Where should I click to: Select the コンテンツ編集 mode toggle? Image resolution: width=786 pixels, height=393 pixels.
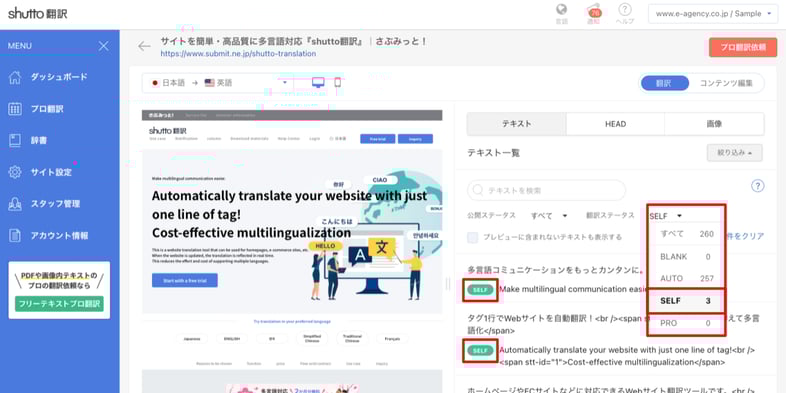point(726,83)
